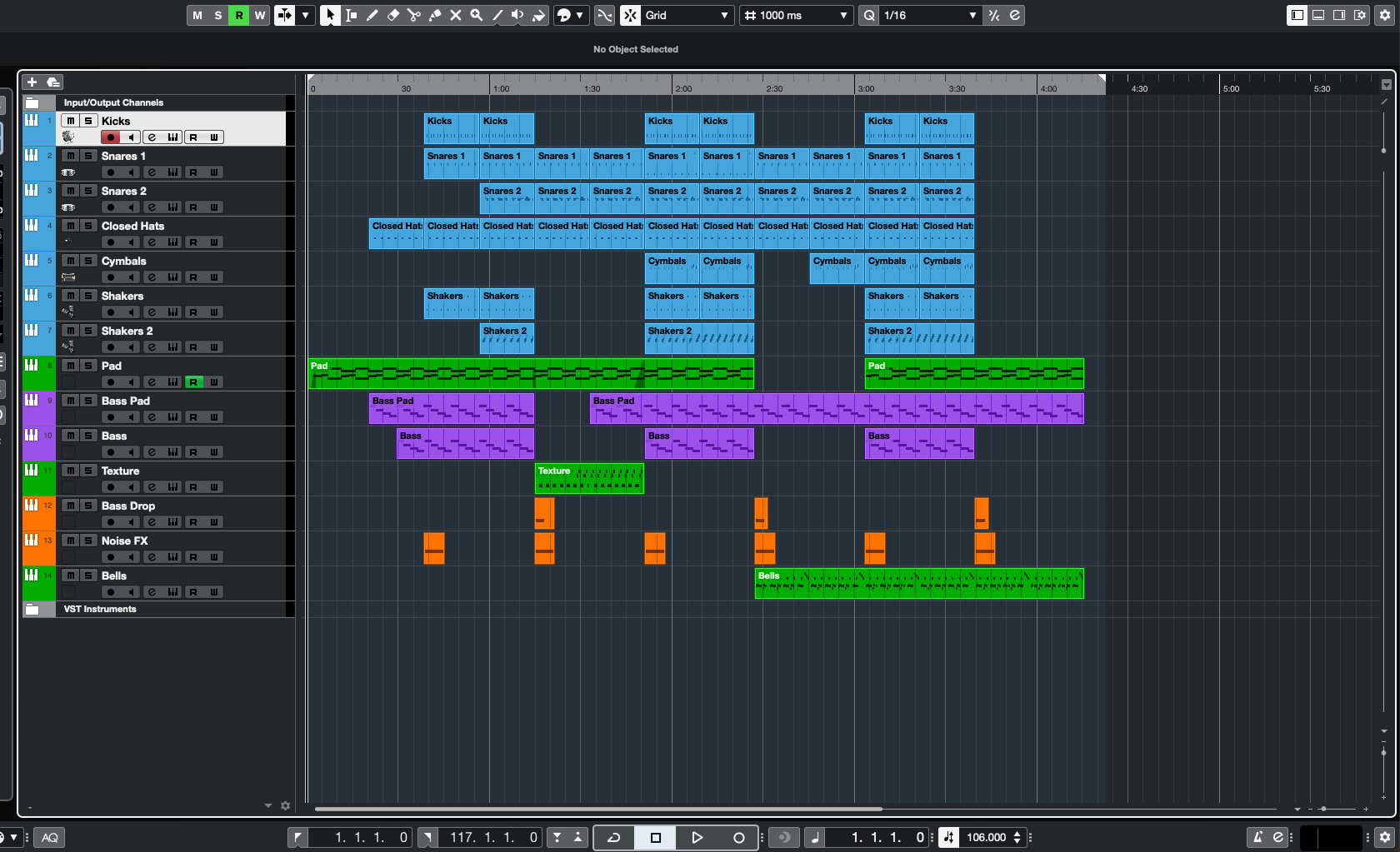The image size is (1400, 852).
Task: Click the AQ auto-quantize button
Action: pyautogui.click(x=50, y=837)
